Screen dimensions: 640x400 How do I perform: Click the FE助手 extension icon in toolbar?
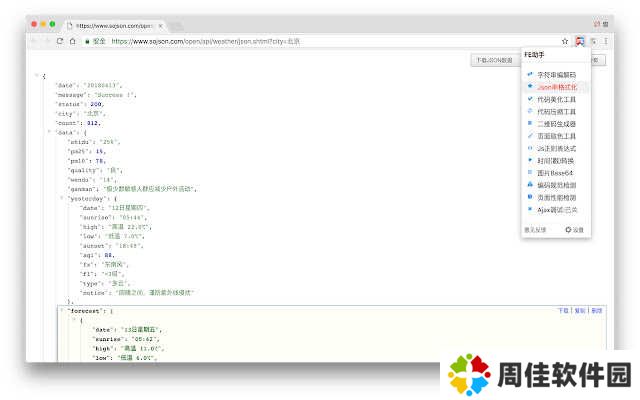click(580, 41)
